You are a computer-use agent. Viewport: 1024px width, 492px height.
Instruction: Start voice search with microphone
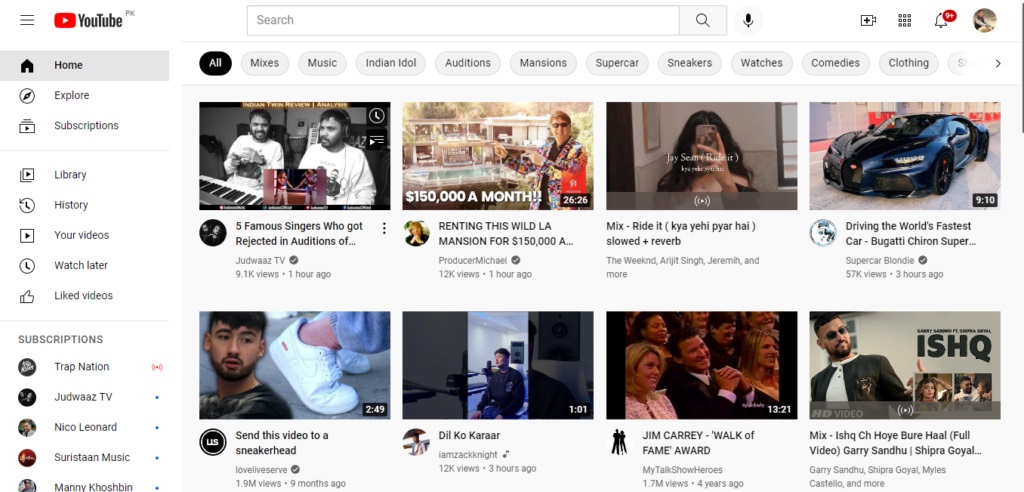click(748, 20)
